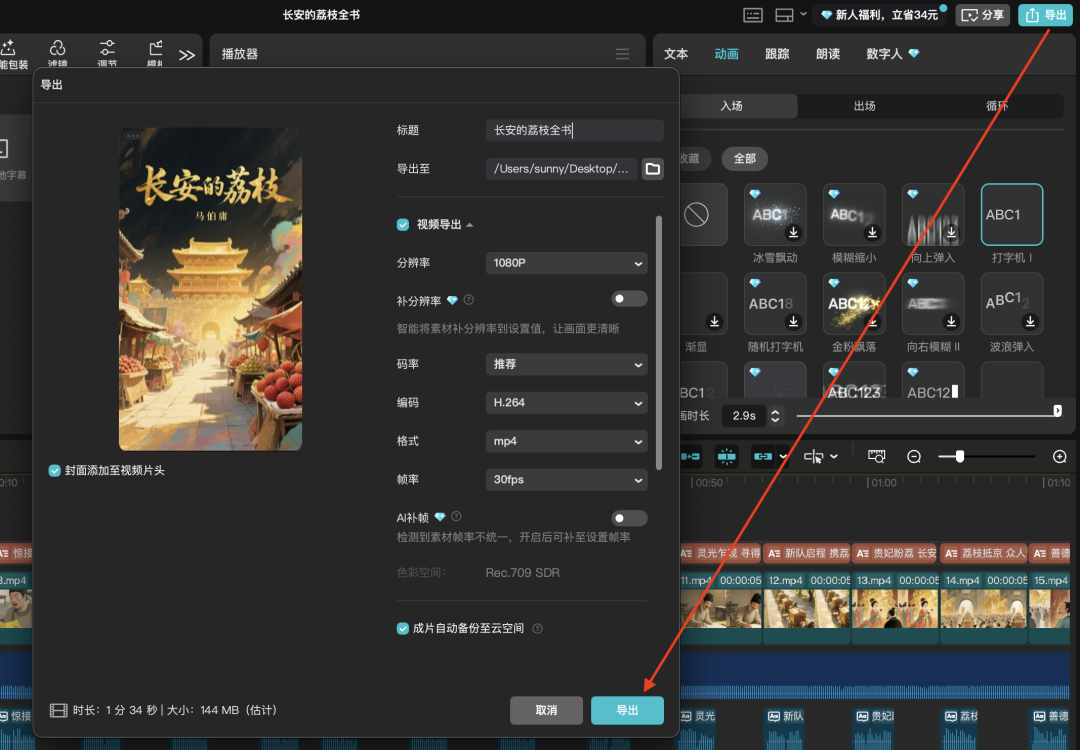1080x750 pixels.
Task: Select the 滤镜 (Filters) tool in the top toolbar
Action: pos(57,48)
